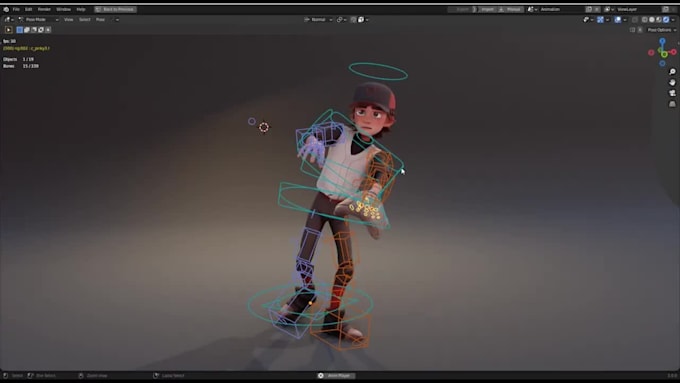
Task: Open the viewport View menu
Action: [x=69, y=20]
